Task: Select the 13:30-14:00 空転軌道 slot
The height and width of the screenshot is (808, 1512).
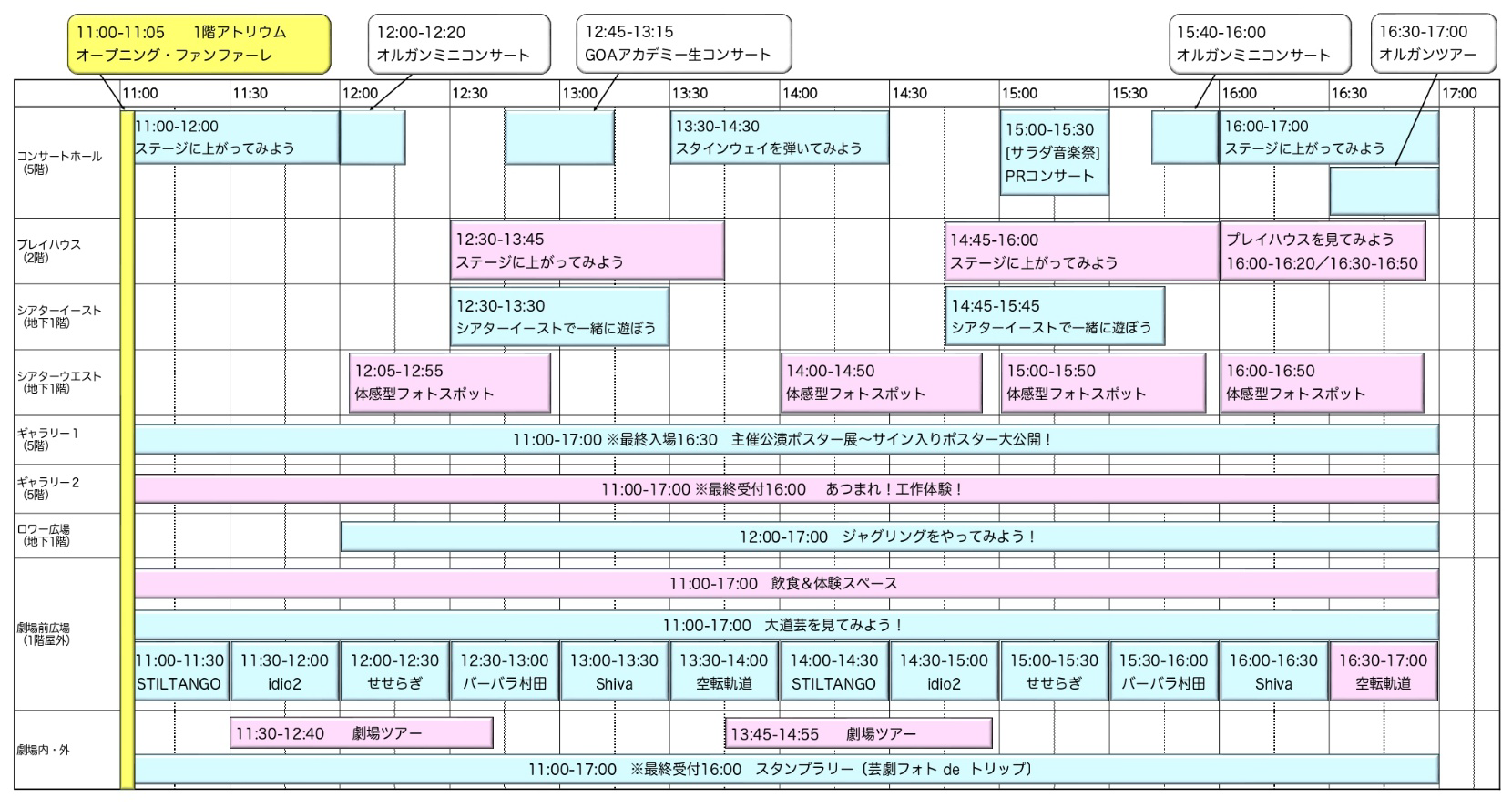Action: (x=724, y=672)
